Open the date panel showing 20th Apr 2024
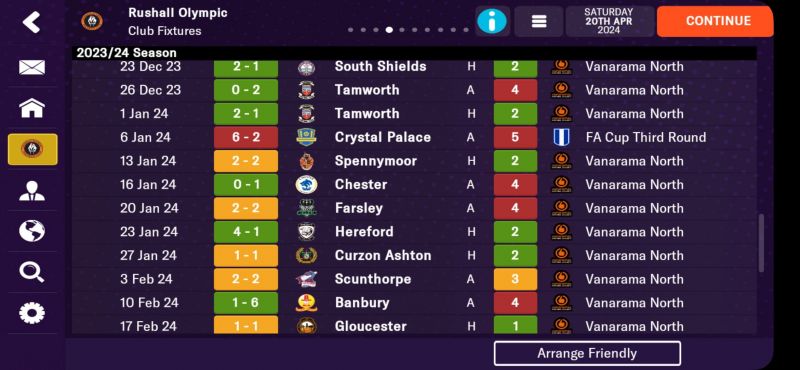Screen dimensions: 800x370 click(x=609, y=21)
